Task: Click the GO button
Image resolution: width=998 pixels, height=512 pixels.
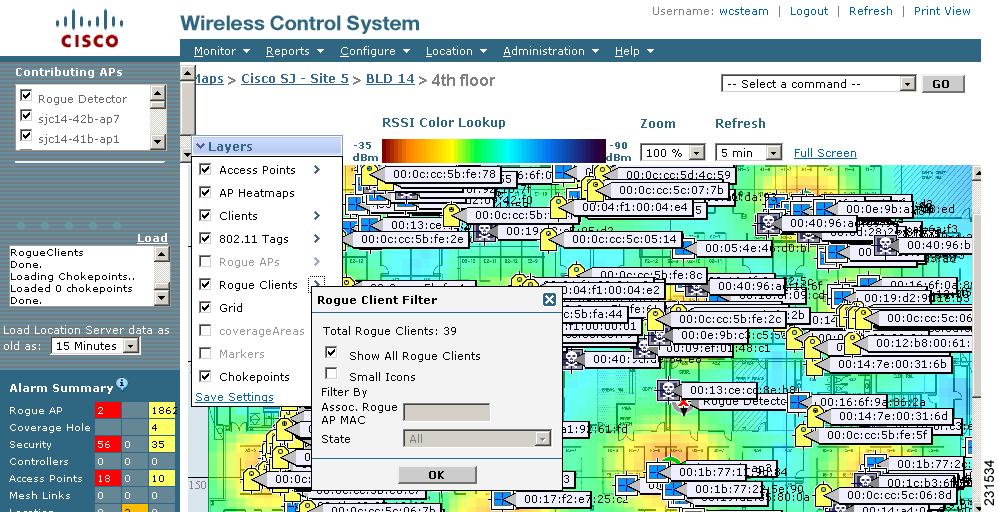Action: (943, 84)
